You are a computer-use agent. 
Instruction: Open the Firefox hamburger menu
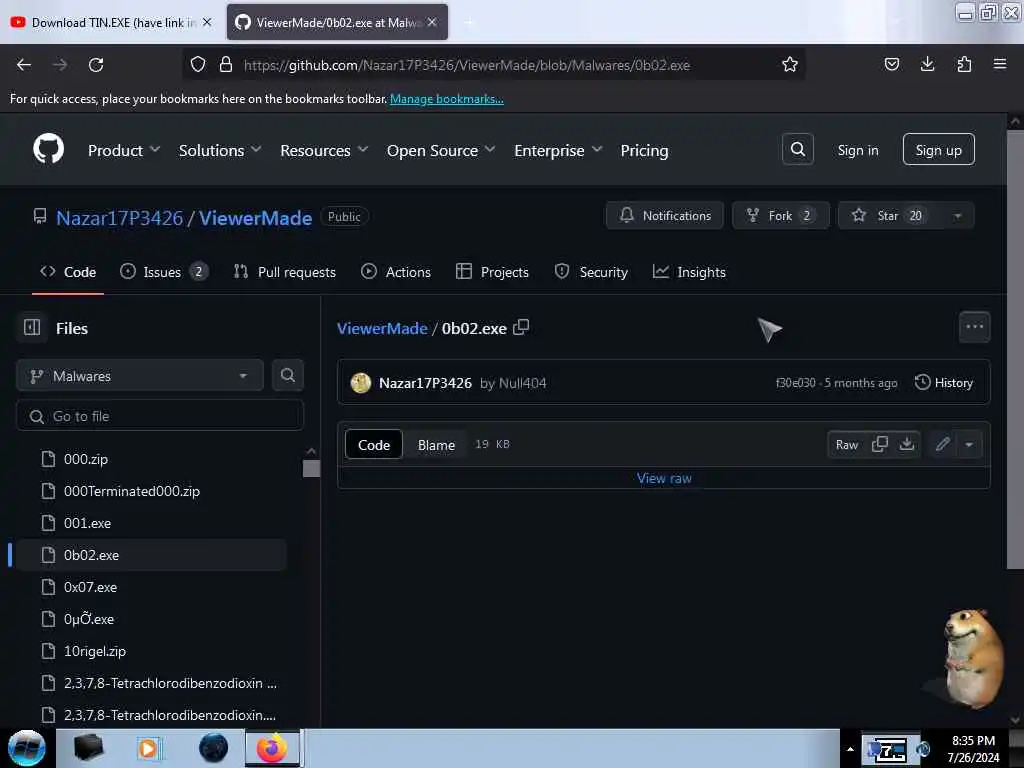click(1000, 64)
